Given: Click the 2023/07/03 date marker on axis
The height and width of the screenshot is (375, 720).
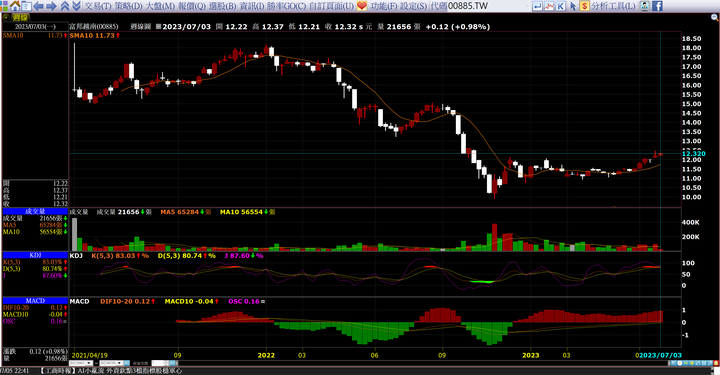Looking at the screenshot, I should [x=660, y=355].
